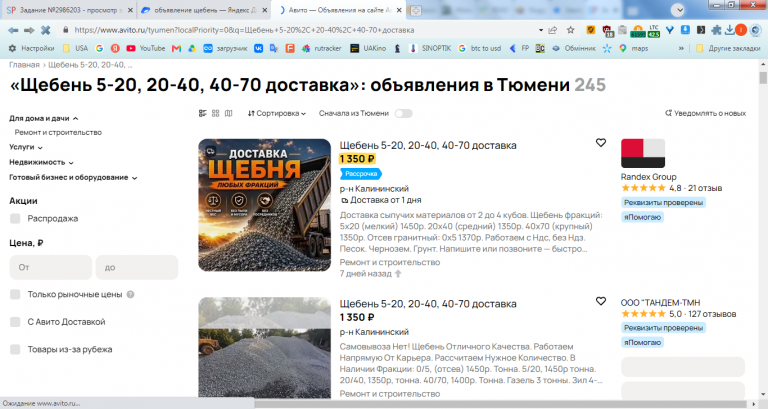Open first listing title Щебень 5-20 доставка

(x=428, y=145)
